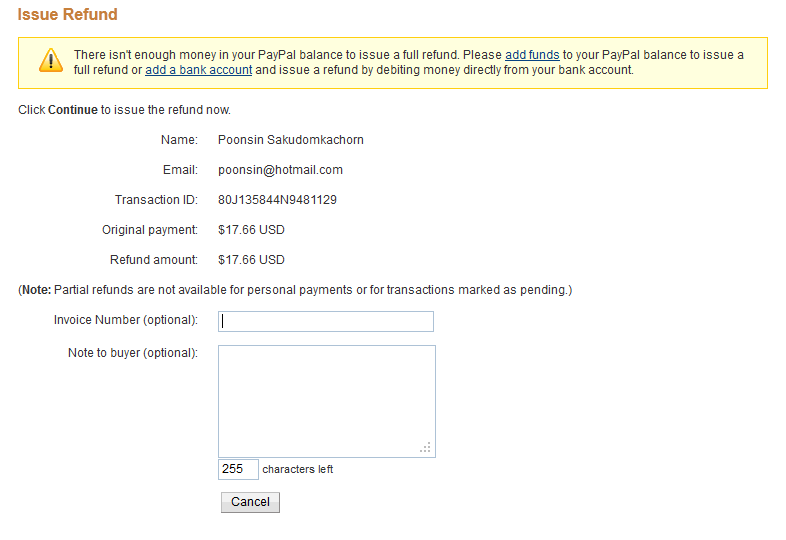Viewport: 786px width, 540px height.
Task: Focus the Invoice Number input field
Action: 326,321
